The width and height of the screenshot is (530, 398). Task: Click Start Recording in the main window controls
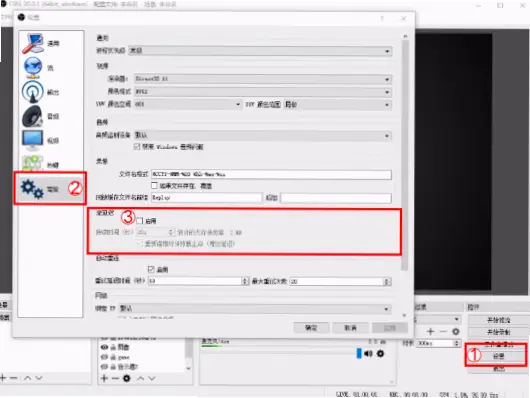click(x=498, y=332)
